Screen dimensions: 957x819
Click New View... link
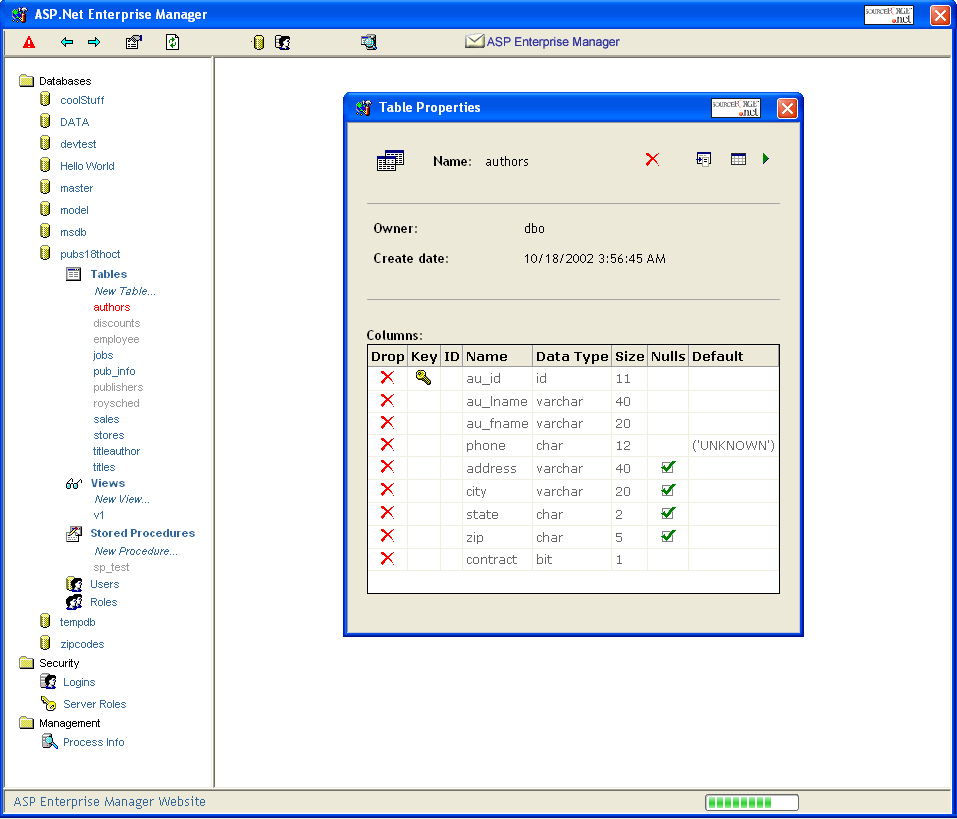(122, 499)
